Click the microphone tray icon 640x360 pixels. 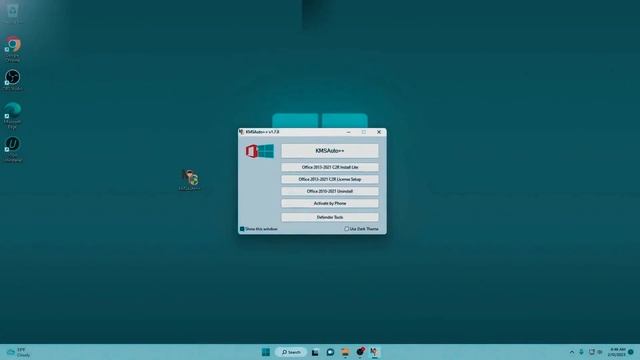[x=581, y=352]
